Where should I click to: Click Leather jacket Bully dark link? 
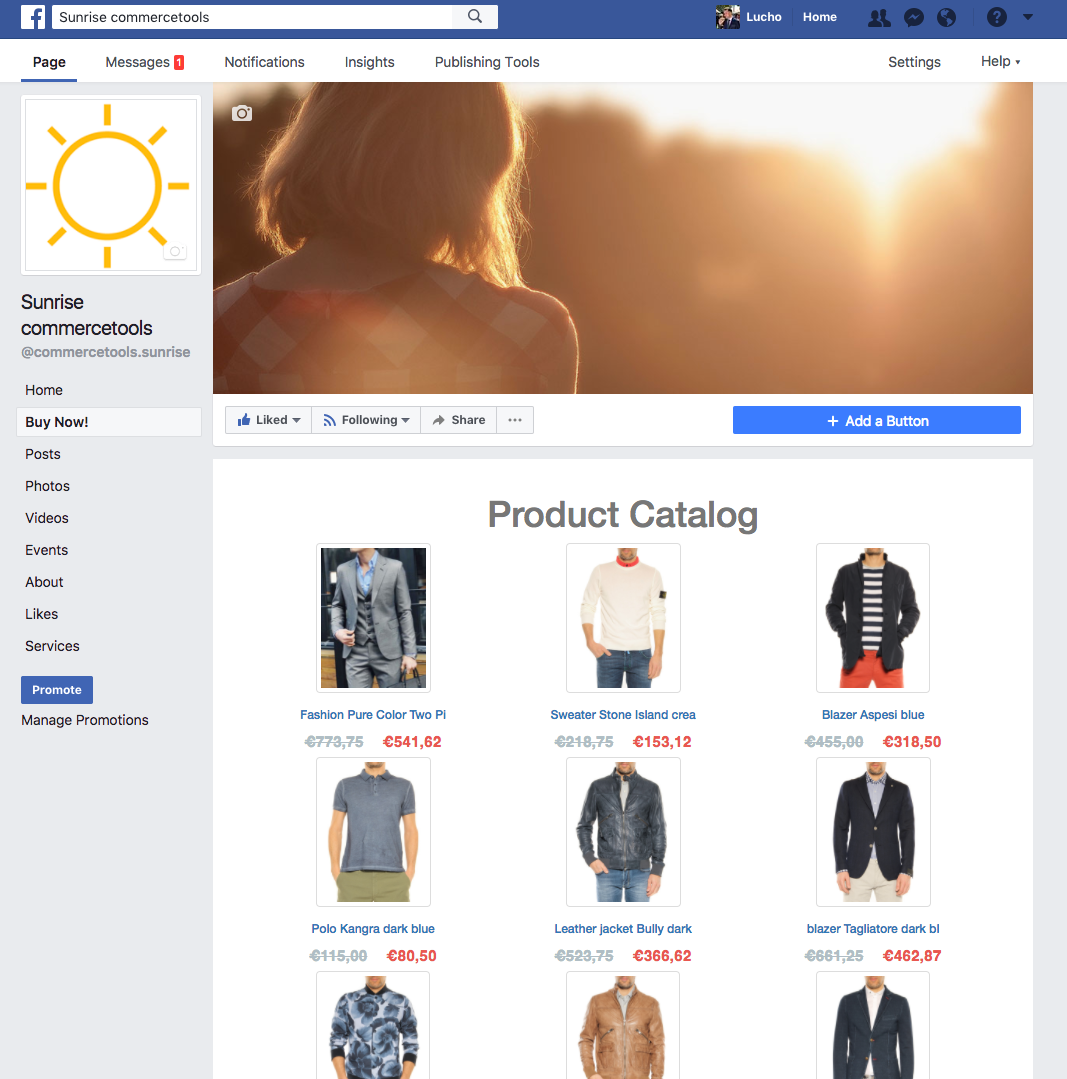623,929
